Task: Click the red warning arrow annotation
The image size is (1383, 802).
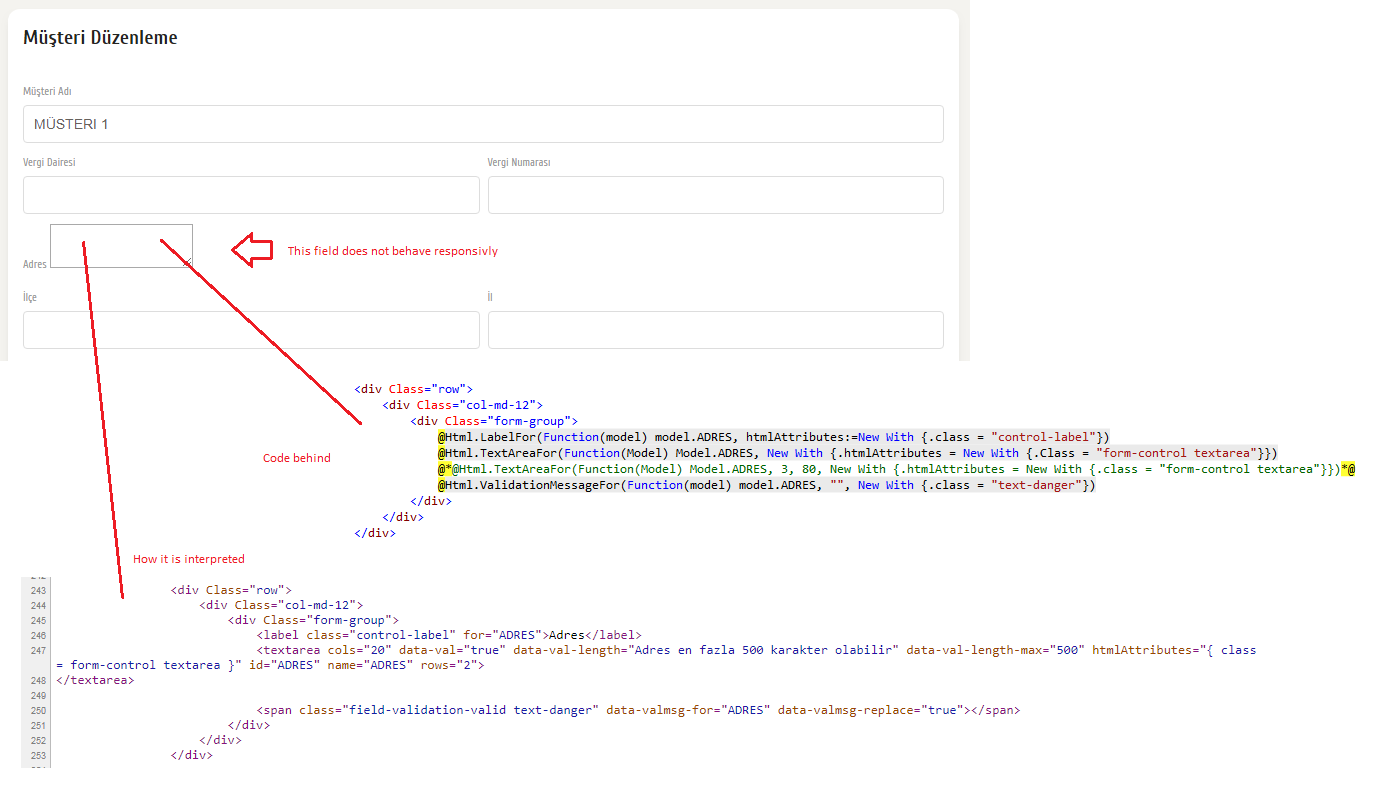Action: tap(253, 249)
